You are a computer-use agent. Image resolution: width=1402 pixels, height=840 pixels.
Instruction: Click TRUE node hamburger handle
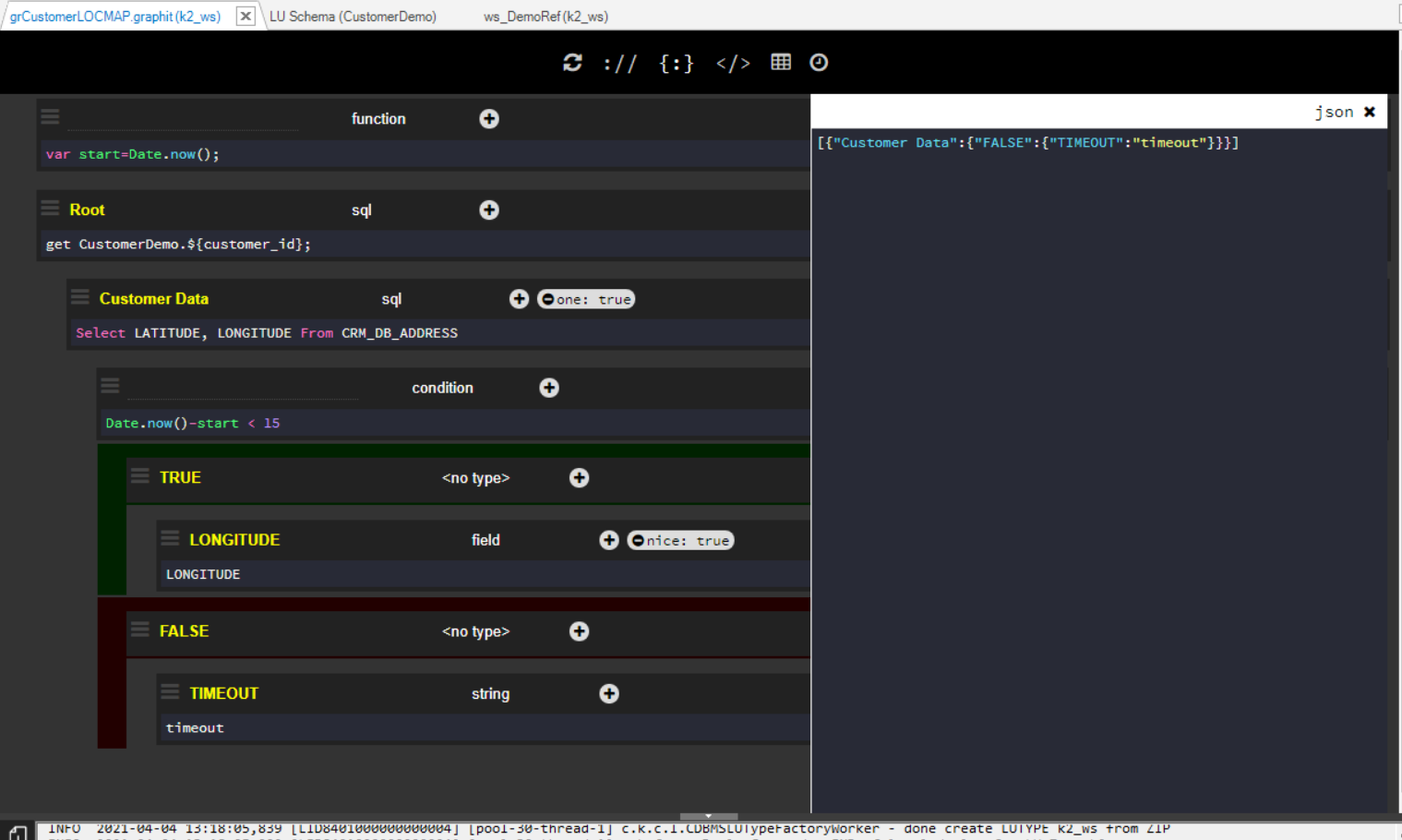(x=139, y=475)
